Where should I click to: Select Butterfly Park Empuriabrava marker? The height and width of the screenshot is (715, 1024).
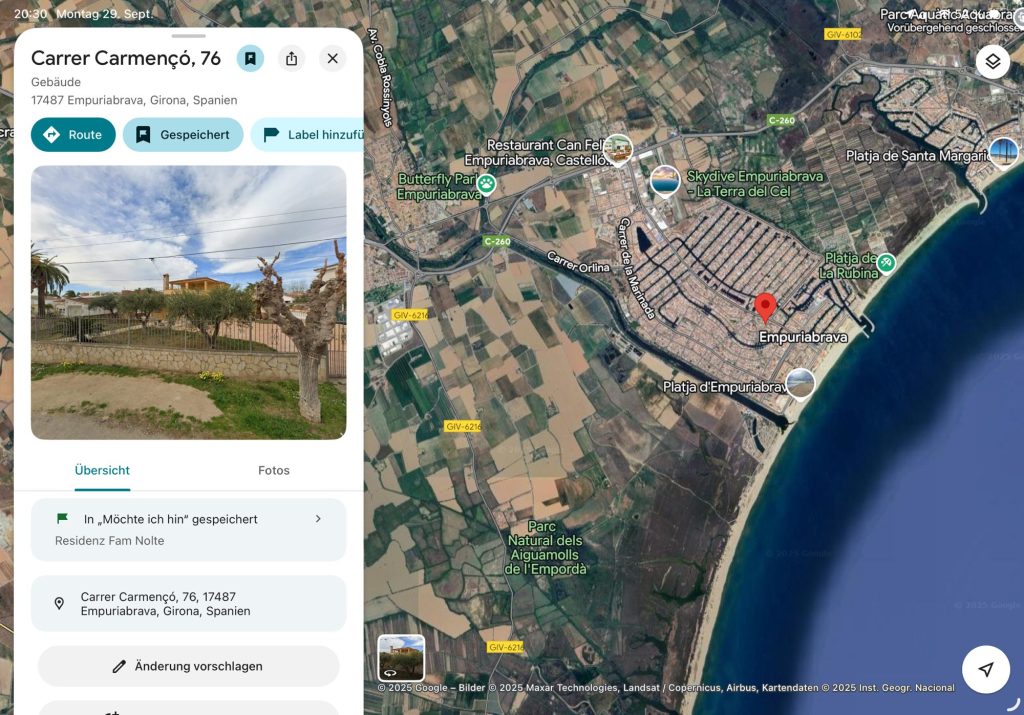pyautogui.click(x=486, y=183)
